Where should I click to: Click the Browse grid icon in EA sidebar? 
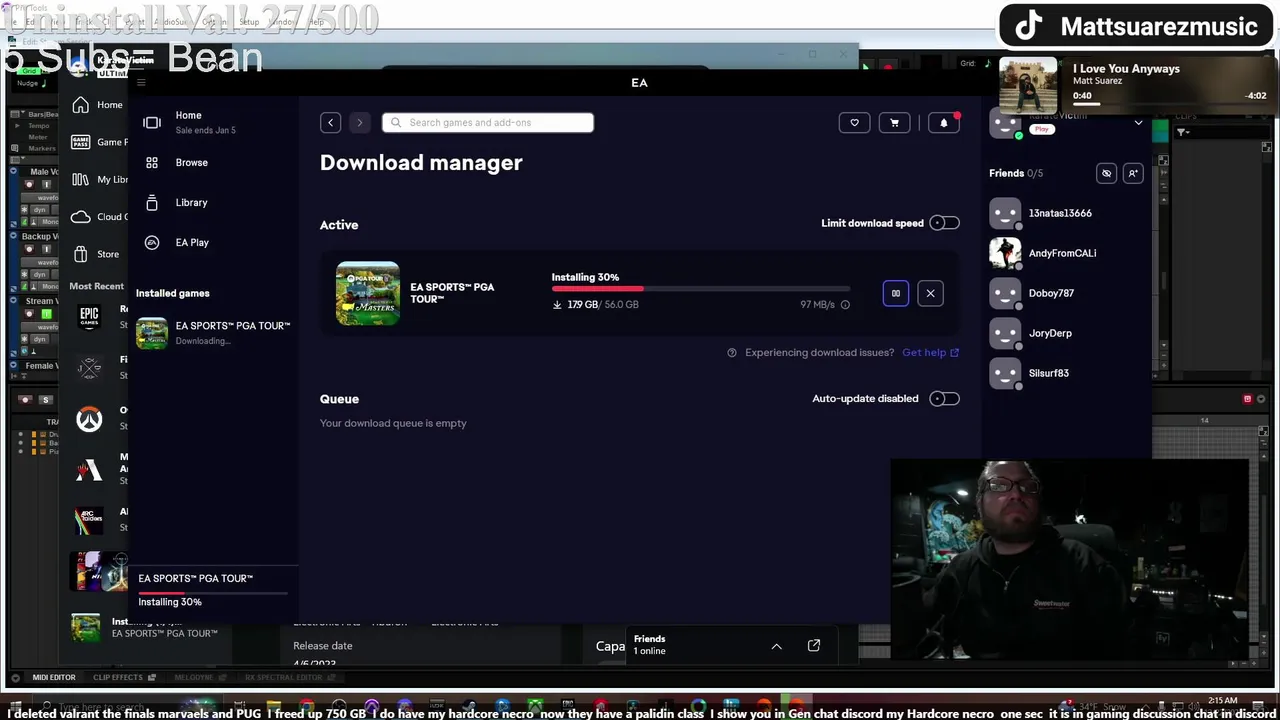[152, 163]
